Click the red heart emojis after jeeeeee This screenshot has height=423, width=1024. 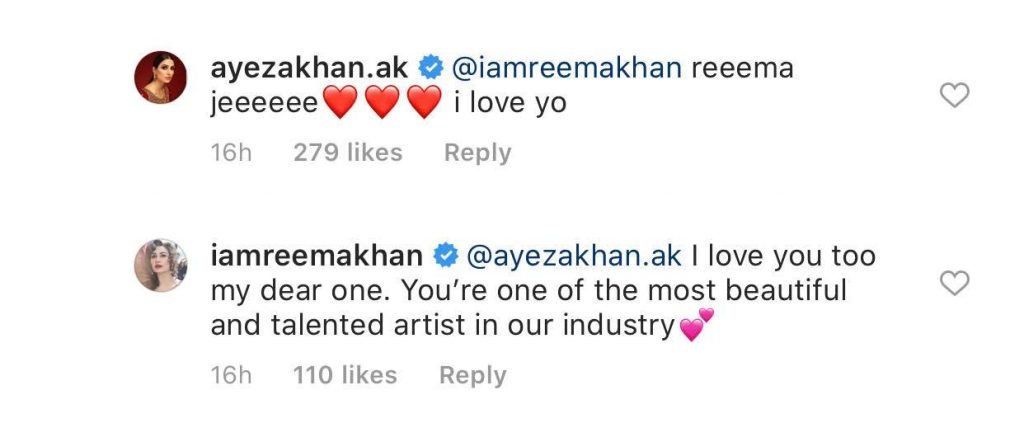(383, 103)
